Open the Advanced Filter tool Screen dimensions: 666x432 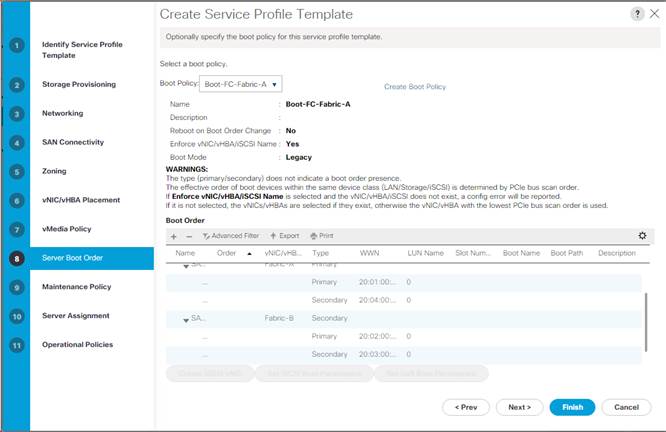tap(231, 236)
